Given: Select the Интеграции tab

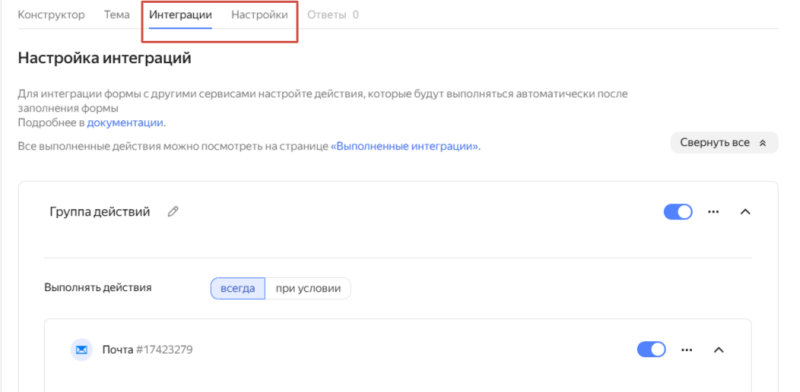Looking at the screenshot, I should point(180,15).
